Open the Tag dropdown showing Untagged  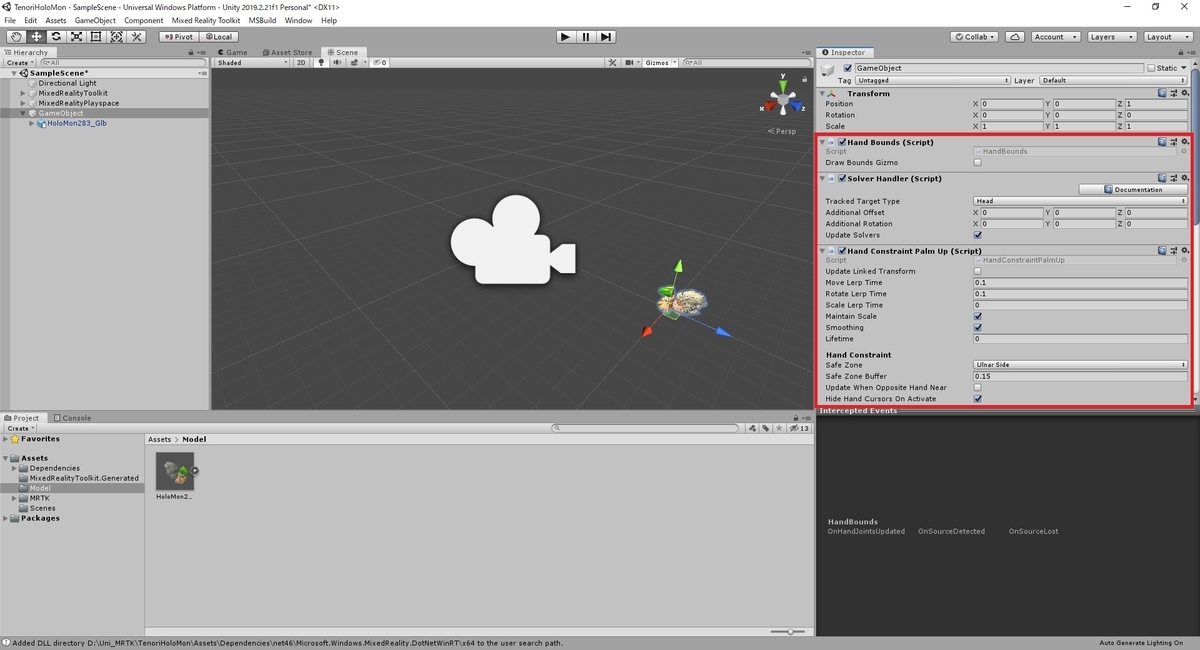tap(932, 80)
